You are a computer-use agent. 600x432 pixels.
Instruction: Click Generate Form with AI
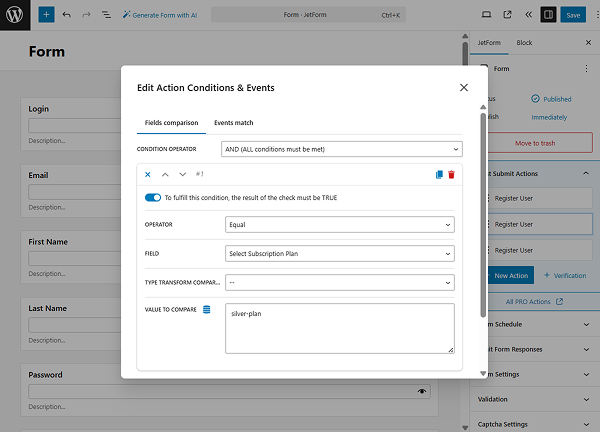click(159, 15)
